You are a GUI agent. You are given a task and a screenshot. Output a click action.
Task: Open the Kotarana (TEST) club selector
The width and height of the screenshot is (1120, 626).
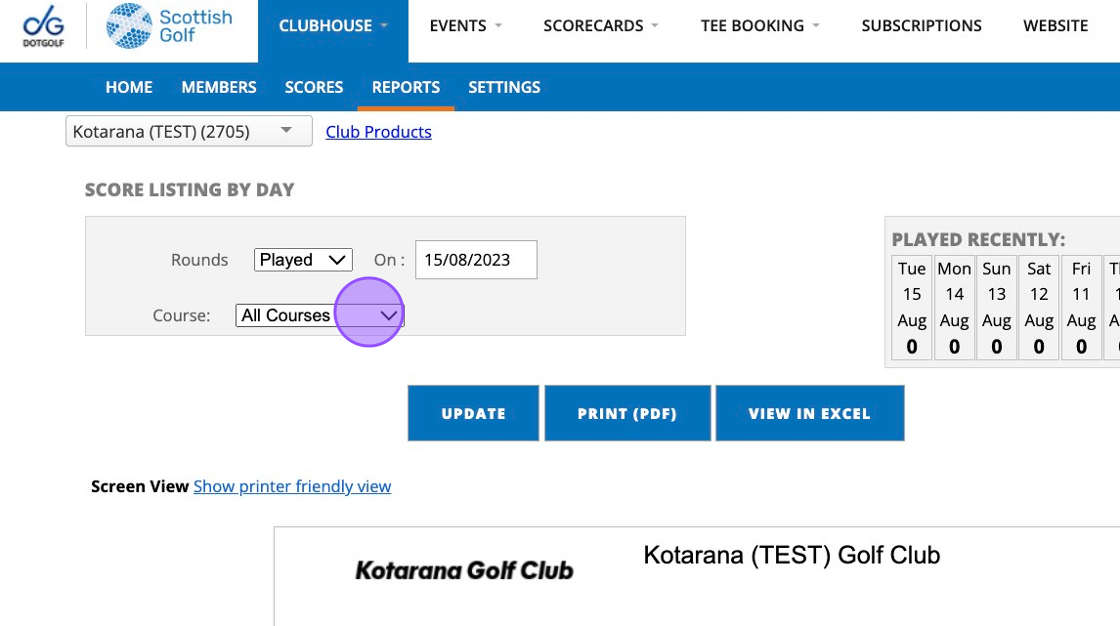(x=189, y=131)
